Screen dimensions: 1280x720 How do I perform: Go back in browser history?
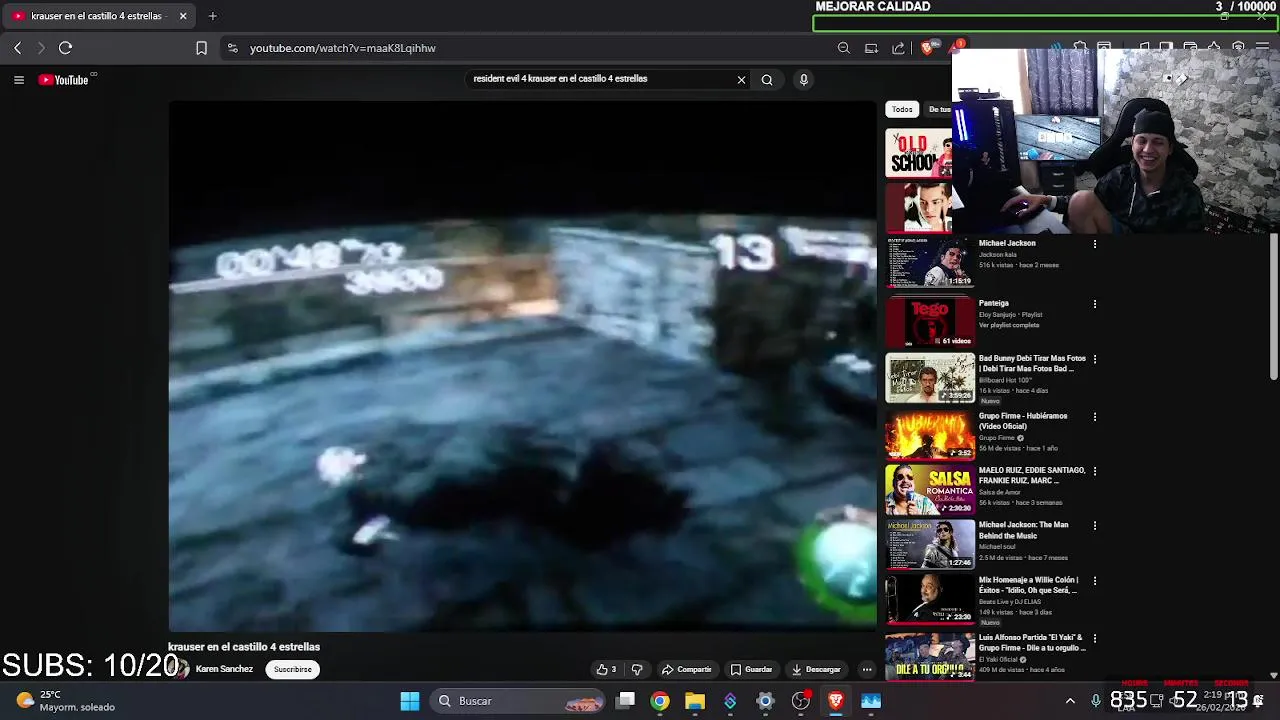(x=18, y=48)
